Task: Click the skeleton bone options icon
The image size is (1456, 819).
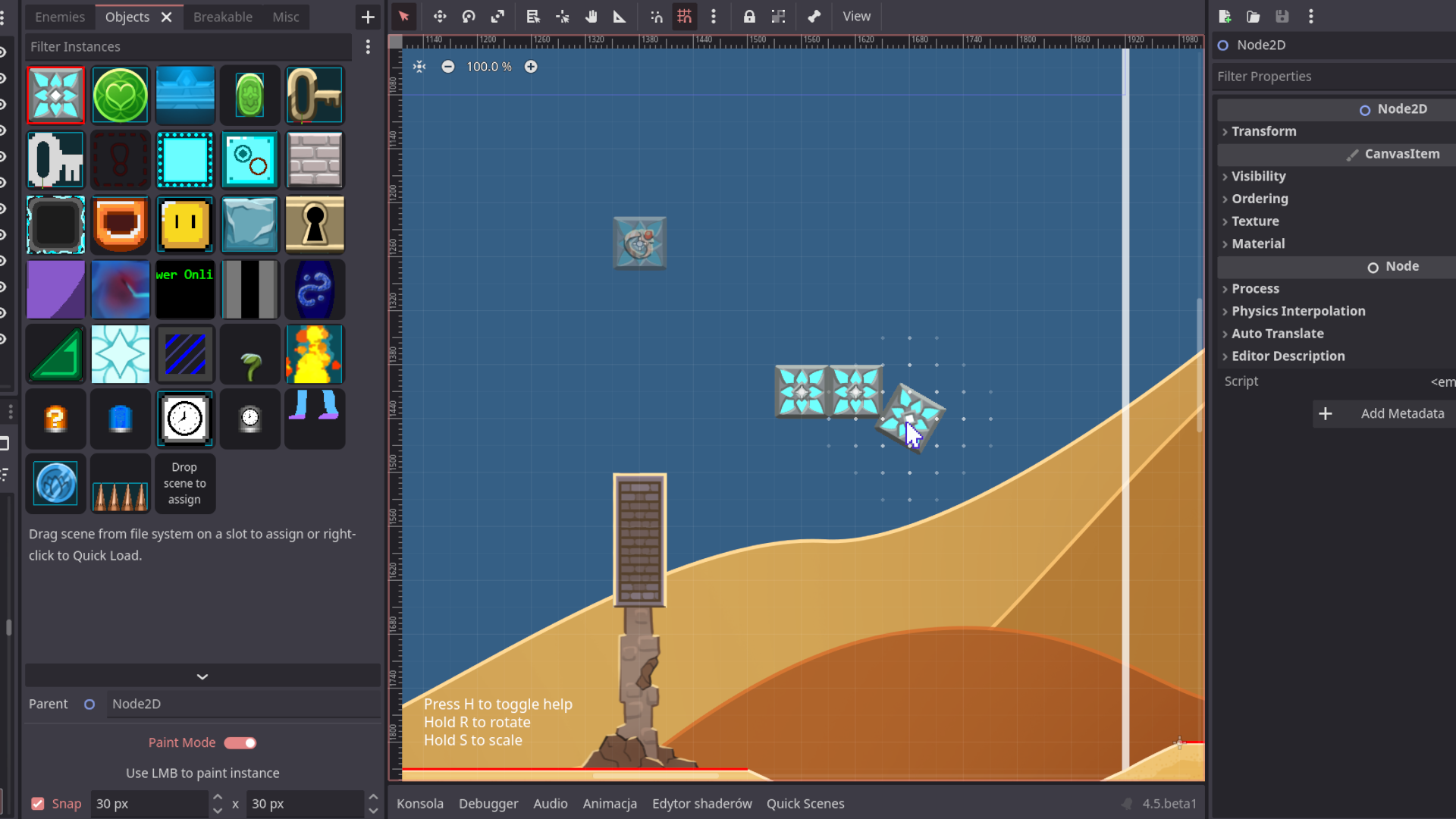Action: point(814,16)
